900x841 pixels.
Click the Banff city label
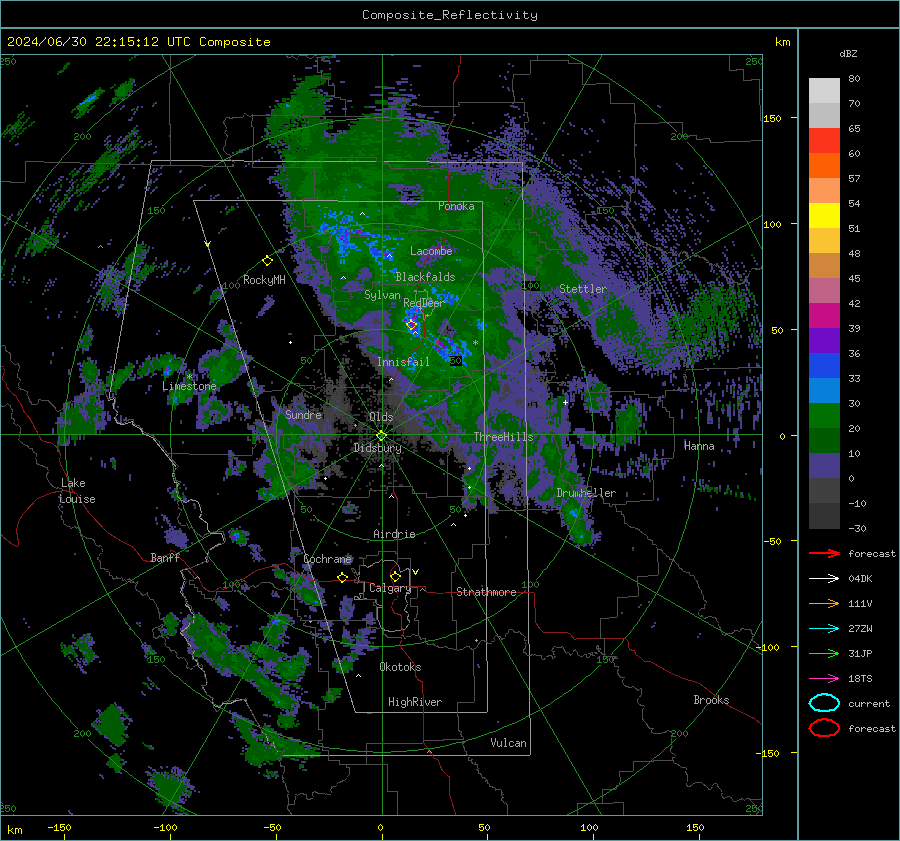click(165, 557)
